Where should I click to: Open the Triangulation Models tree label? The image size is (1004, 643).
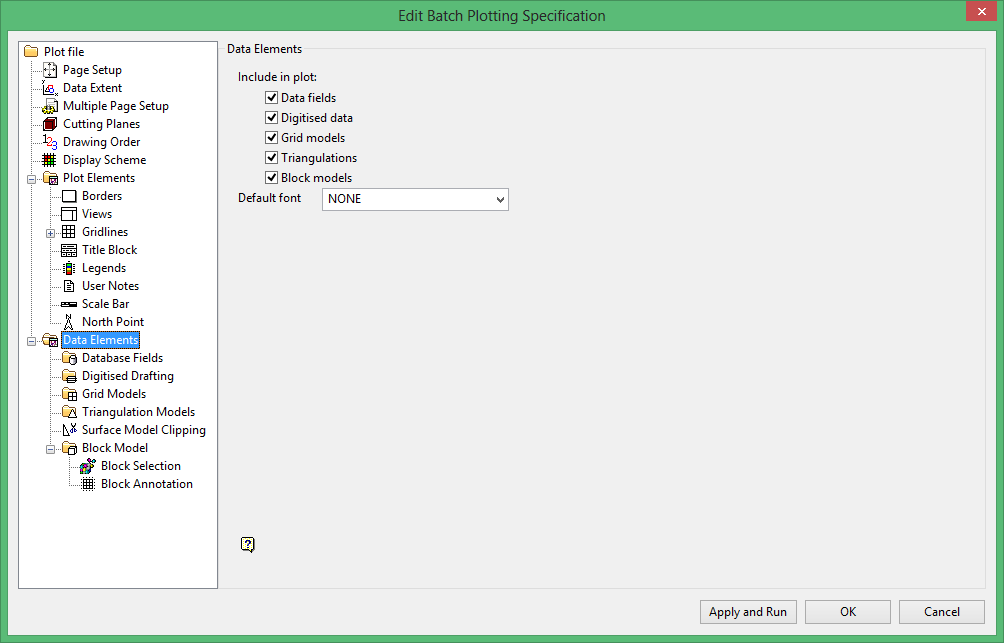pyautogui.click(x=138, y=412)
